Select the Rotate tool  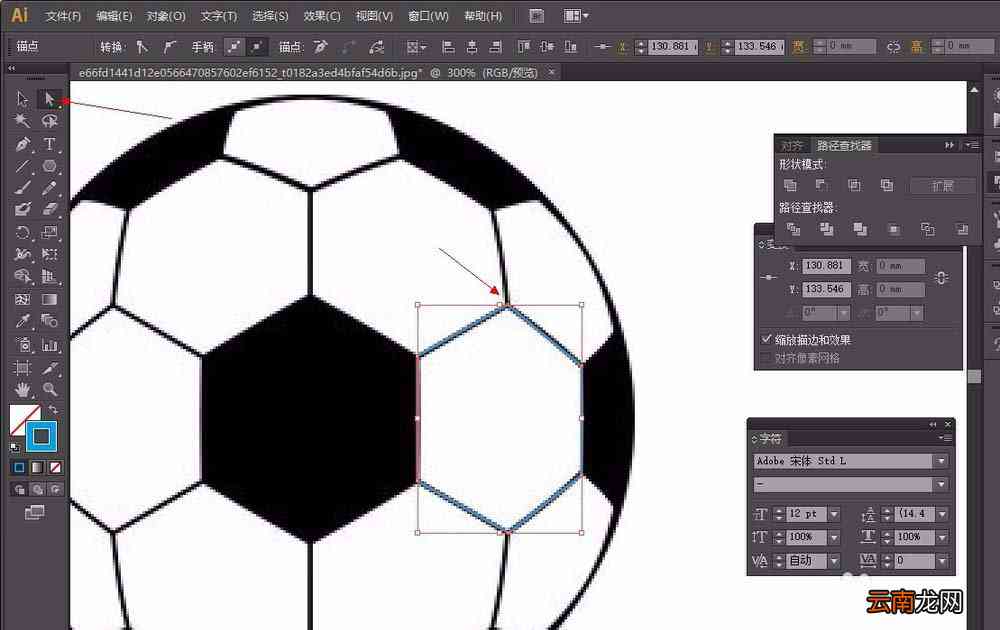[22, 232]
